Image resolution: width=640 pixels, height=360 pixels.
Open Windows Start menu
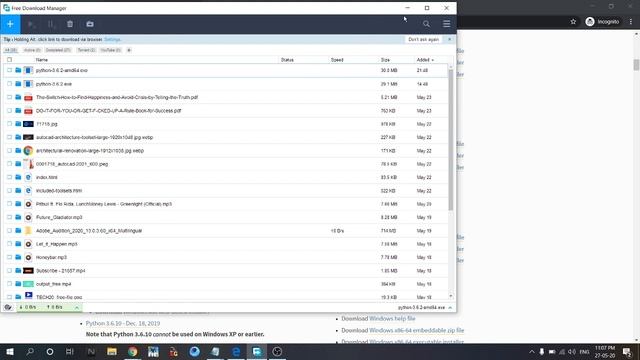point(10,351)
